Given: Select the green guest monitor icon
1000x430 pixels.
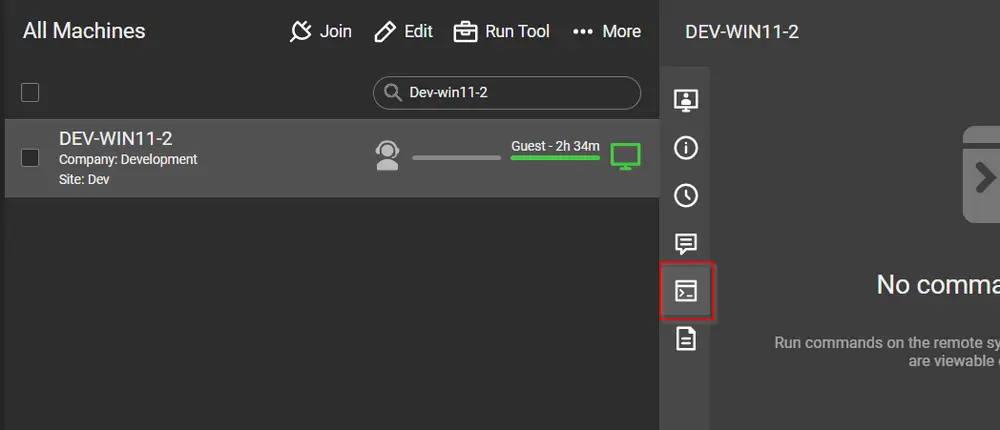Looking at the screenshot, I should [x=626, y=157].
